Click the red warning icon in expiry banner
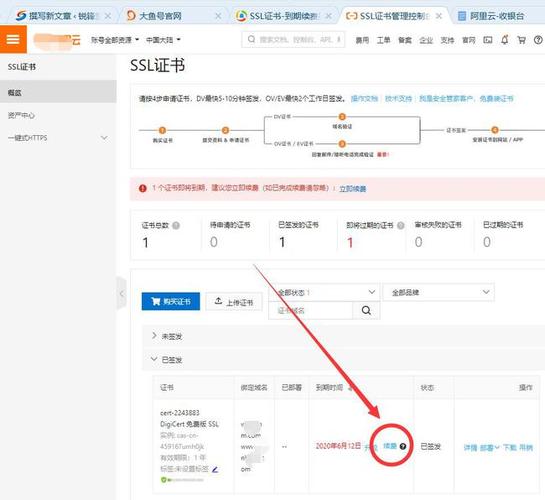The width and height of the screenshot is (545, 500). [143, 188]
